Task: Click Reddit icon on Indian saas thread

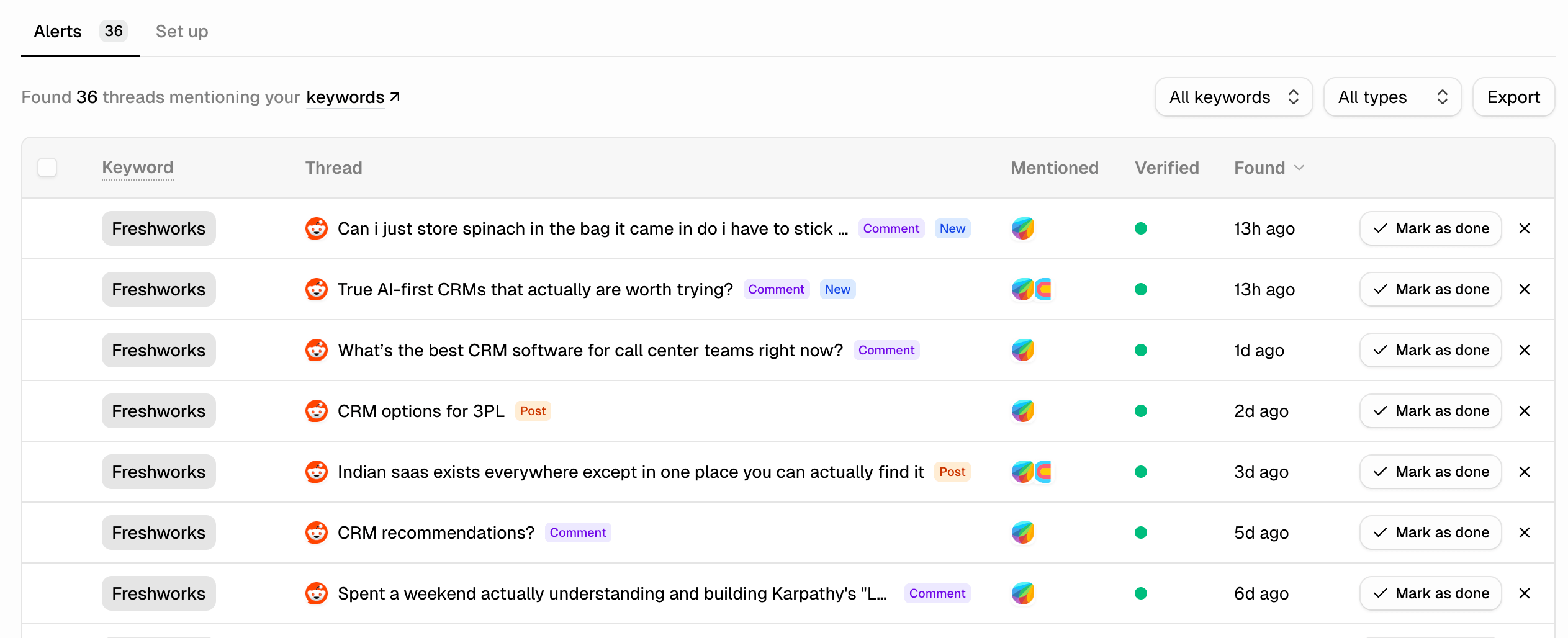Action: (317, 472)
